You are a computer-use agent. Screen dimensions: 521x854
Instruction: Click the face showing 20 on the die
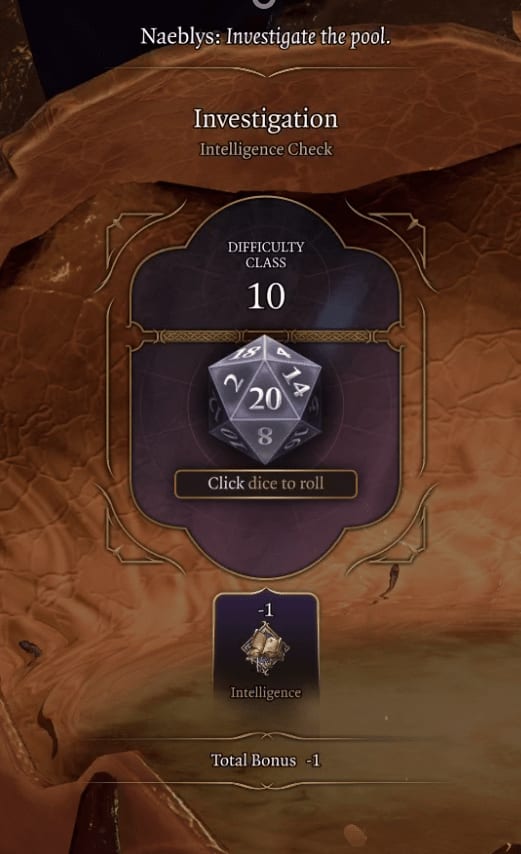265,399
